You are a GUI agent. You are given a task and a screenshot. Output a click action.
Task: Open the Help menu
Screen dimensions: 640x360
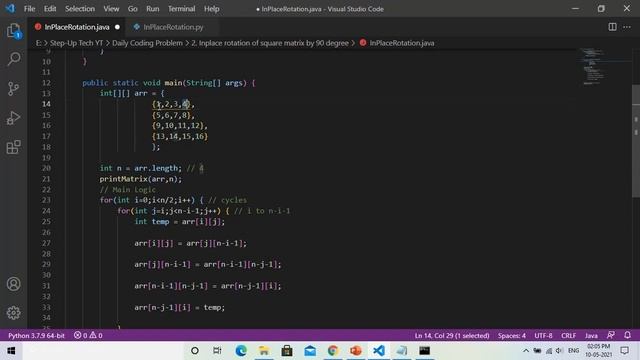211,9
